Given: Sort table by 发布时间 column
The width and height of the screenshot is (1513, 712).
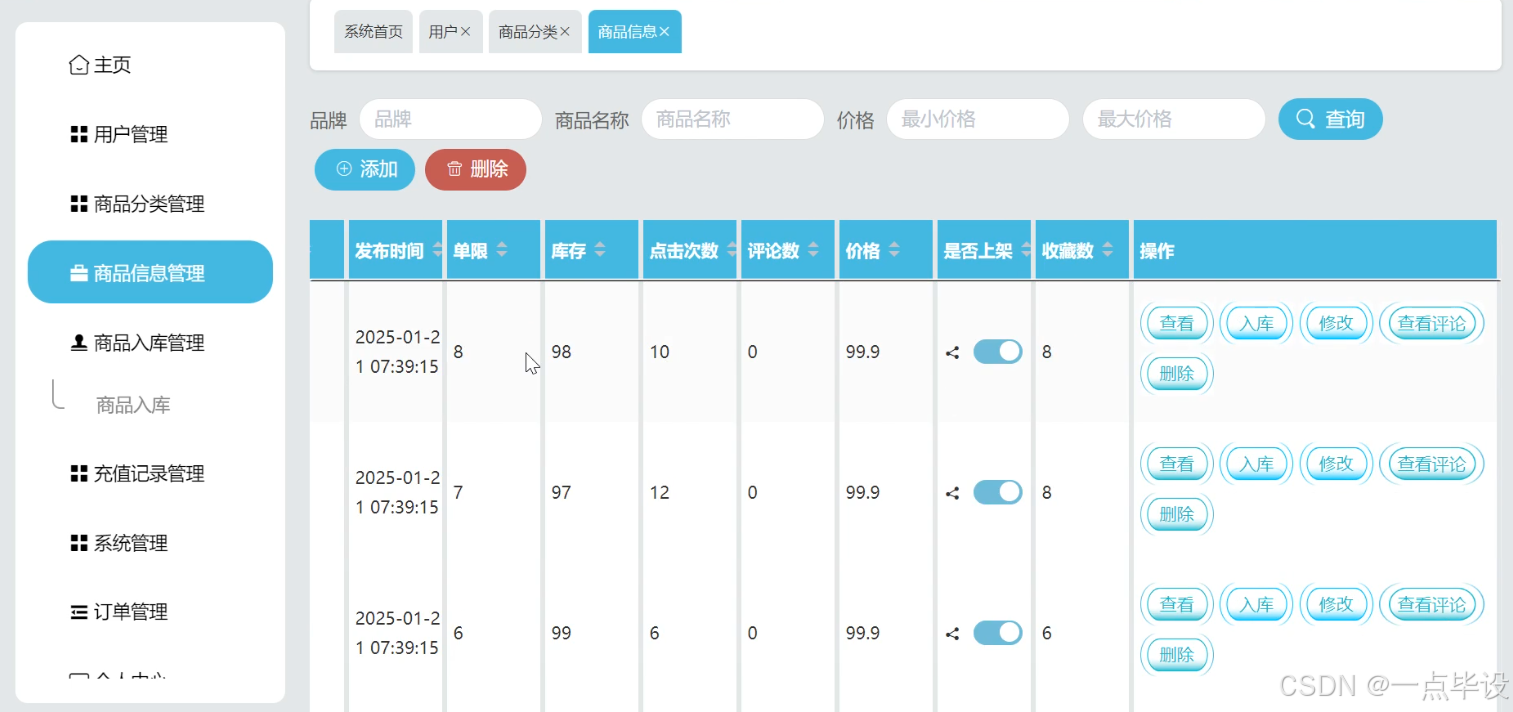Looking at the screenshot, I should pos(436,251).
